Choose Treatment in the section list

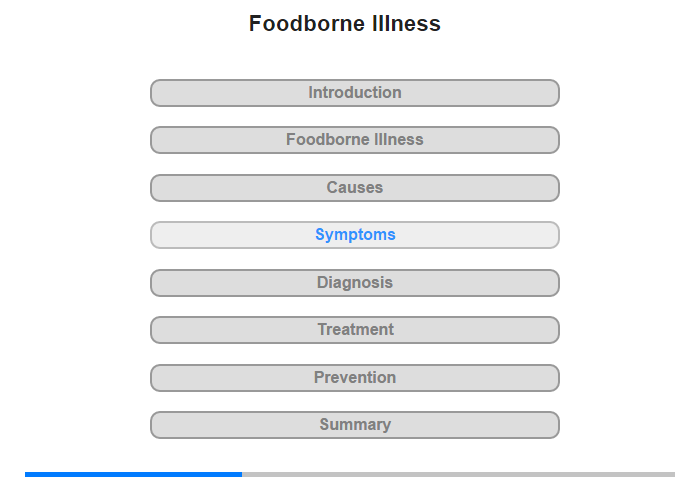point(354,330)
